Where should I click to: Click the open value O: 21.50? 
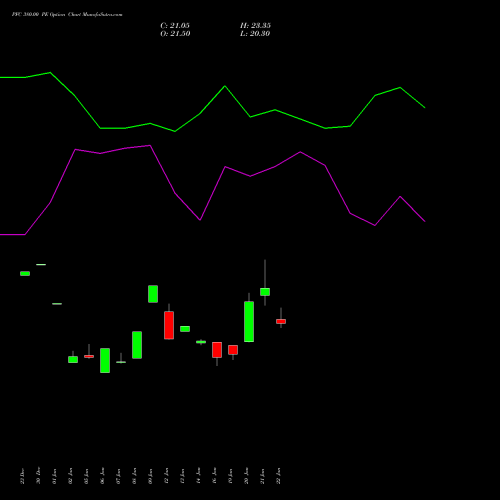pos(175,34)
